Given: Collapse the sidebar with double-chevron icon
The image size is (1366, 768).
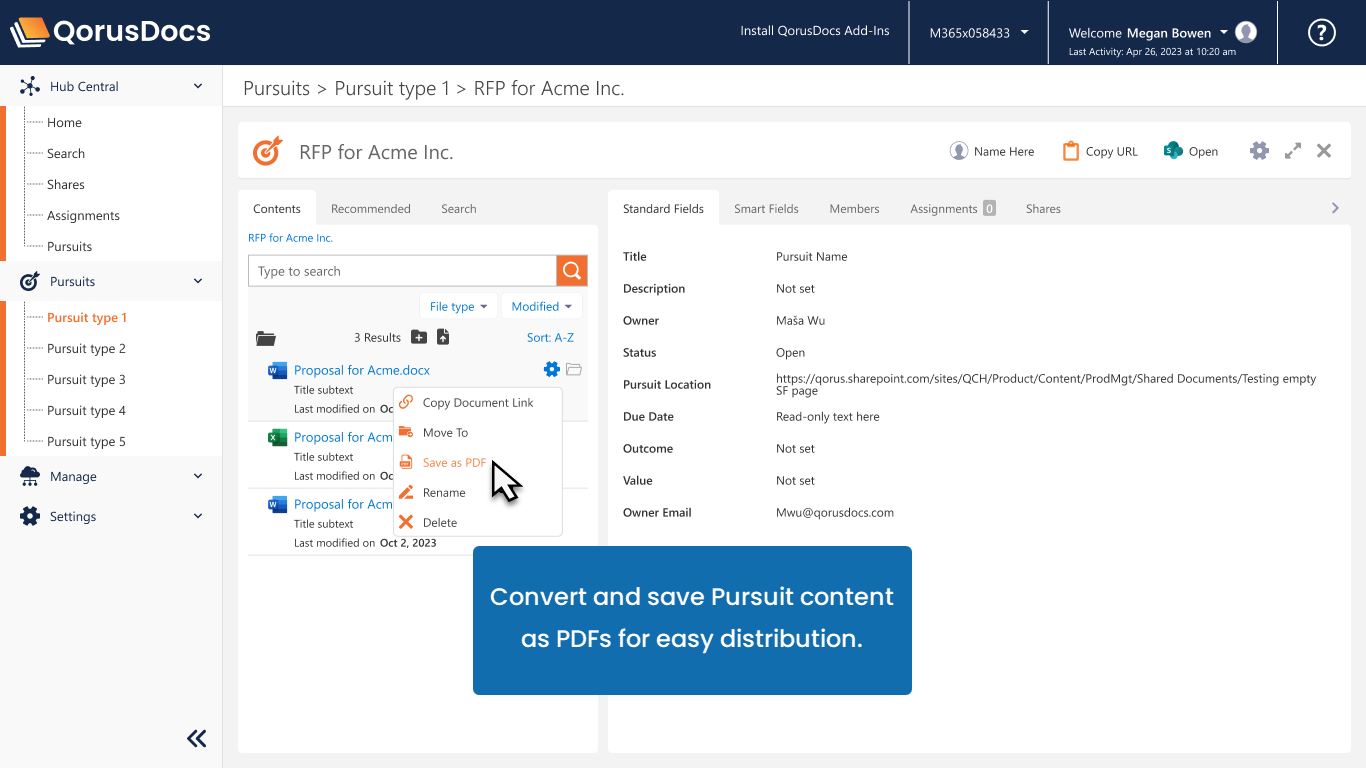Looking at the screenshot, I should coord(197,739).
